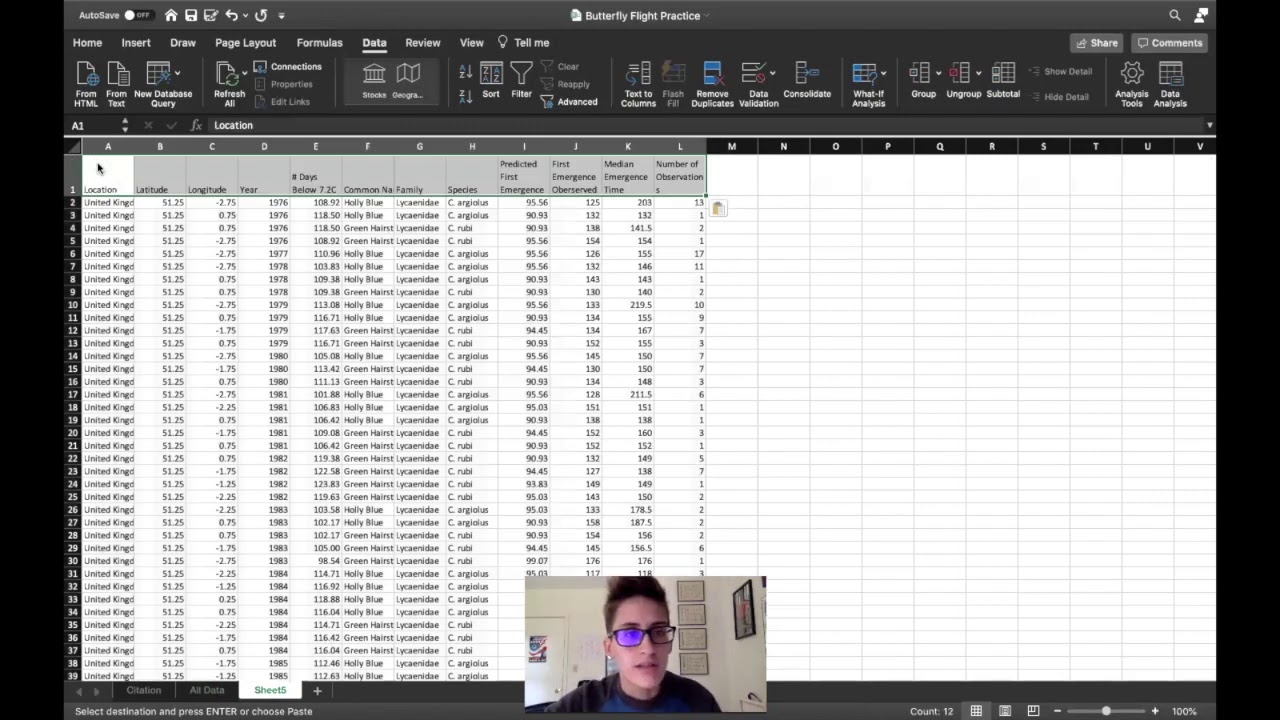The width and height of the screenshot is (1280, 720).
Task: Open the Sort dialog
Action: [x=491, y=81]
